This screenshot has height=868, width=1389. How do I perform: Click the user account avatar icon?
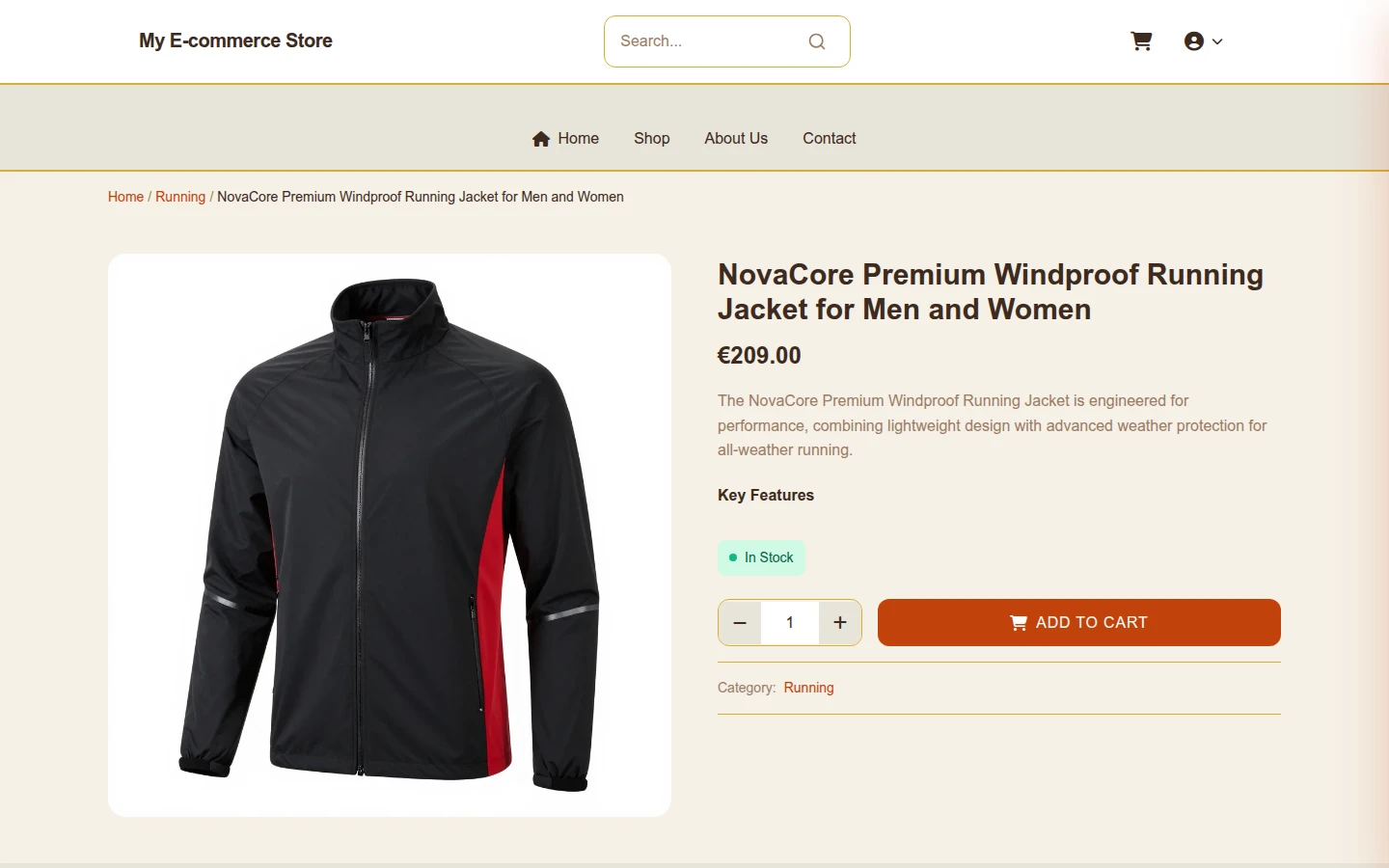point(1194,41)
